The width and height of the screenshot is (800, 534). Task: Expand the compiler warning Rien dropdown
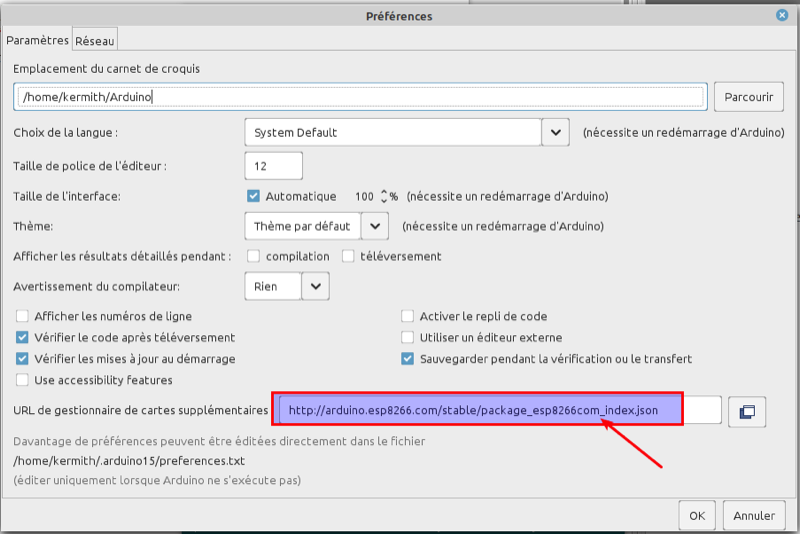(x=315, y=287)
